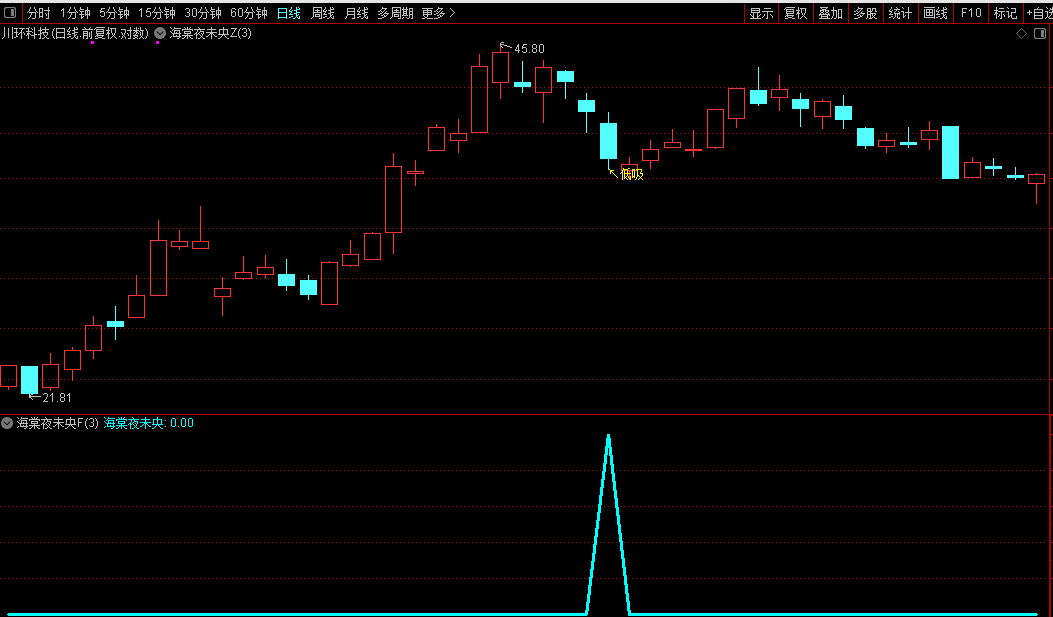Click the 海棠夜未央: 0.00 indicator value
This screenshot has width=1053, height=617.
(x=148, y=423)
